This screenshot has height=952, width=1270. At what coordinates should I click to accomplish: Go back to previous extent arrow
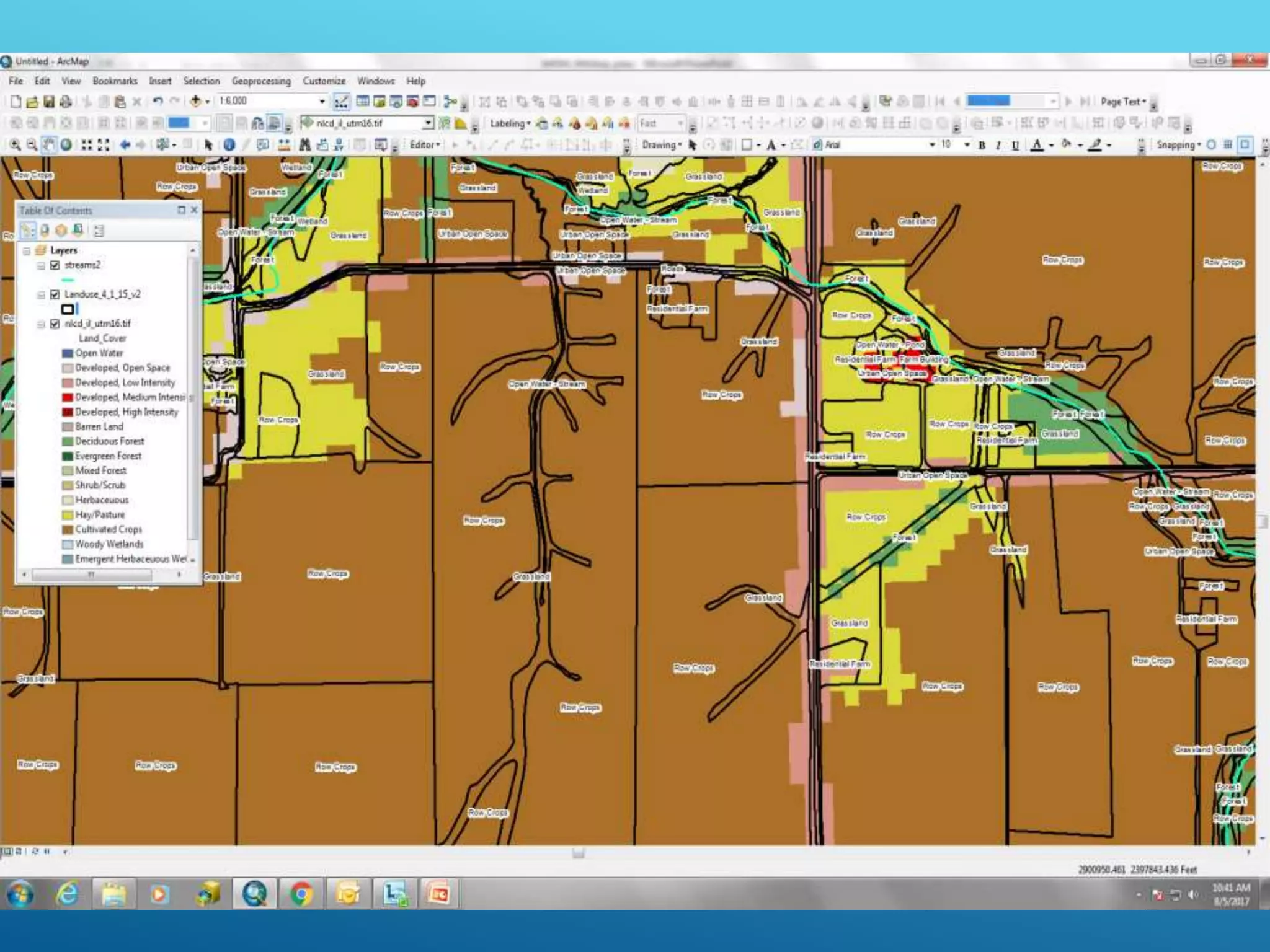[x=125, y=145]
